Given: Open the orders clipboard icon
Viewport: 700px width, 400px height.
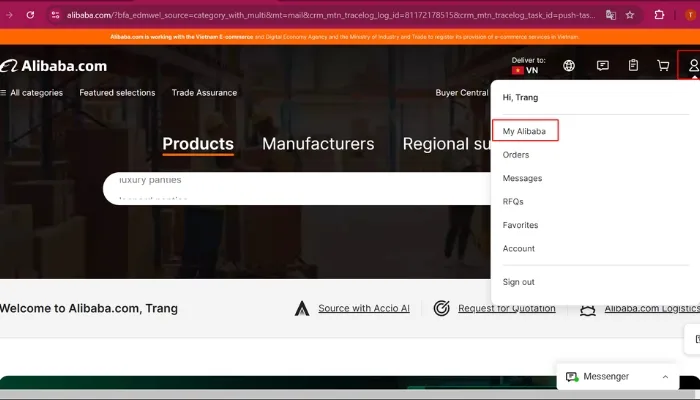Looking at the screenshot, I should [633, 66].
